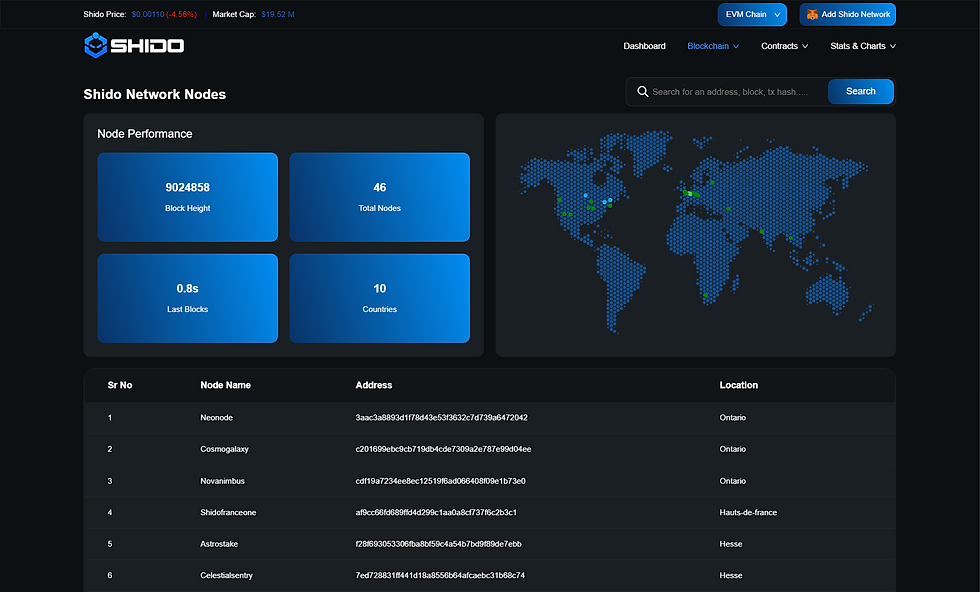Screen dimensions: 980x592
Task: Open the EVM Chain dropdown
Action: point(752,14)
